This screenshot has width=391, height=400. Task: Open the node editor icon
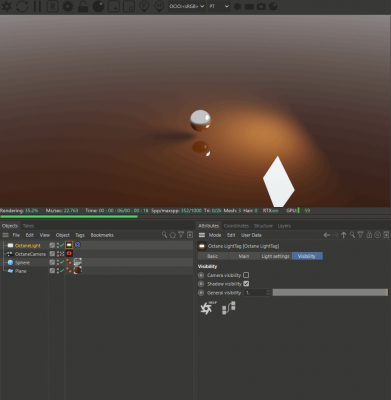229,308
